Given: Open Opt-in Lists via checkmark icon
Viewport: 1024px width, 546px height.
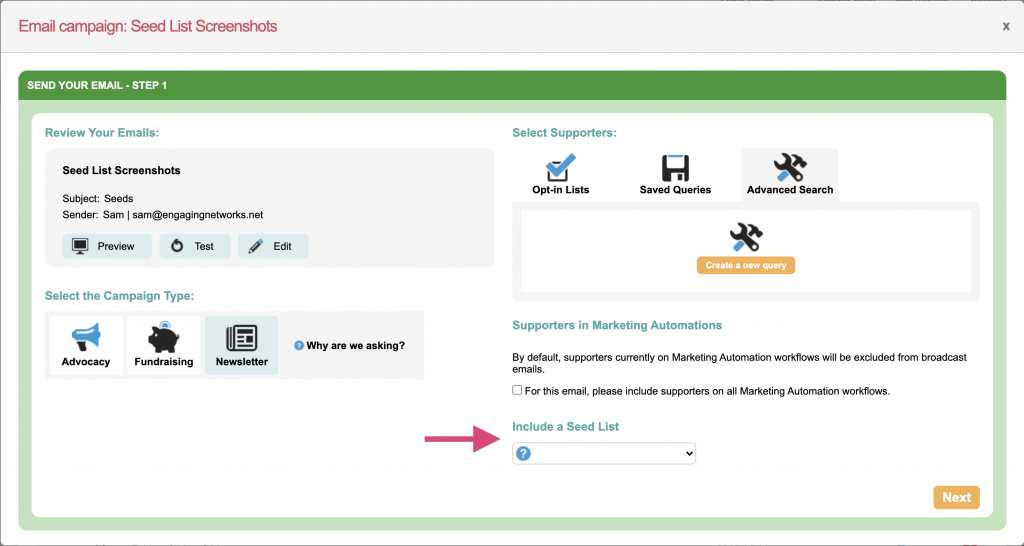Looking at the screenshot, I should 560,167.
